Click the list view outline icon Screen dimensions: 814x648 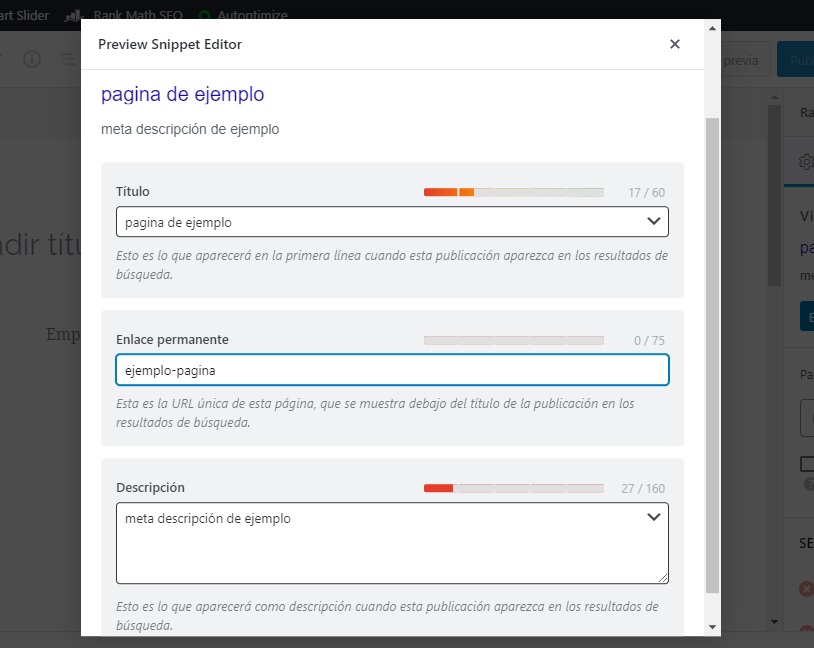pyautogui.click(x=67, y=59)
